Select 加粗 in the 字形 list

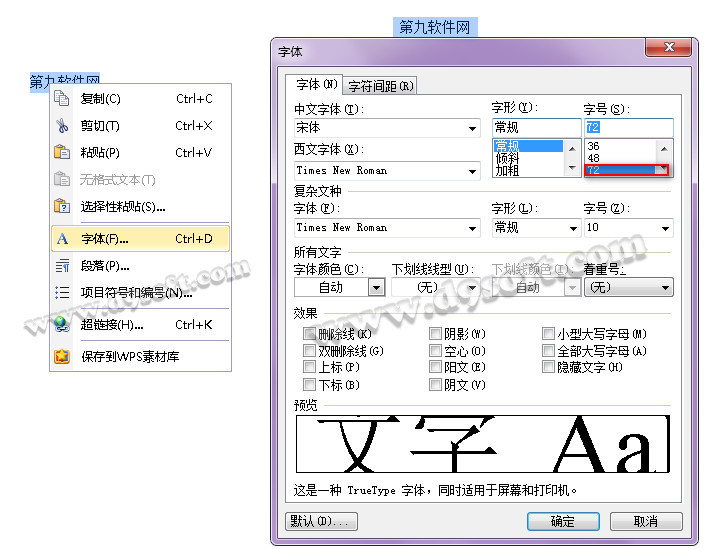528,170
